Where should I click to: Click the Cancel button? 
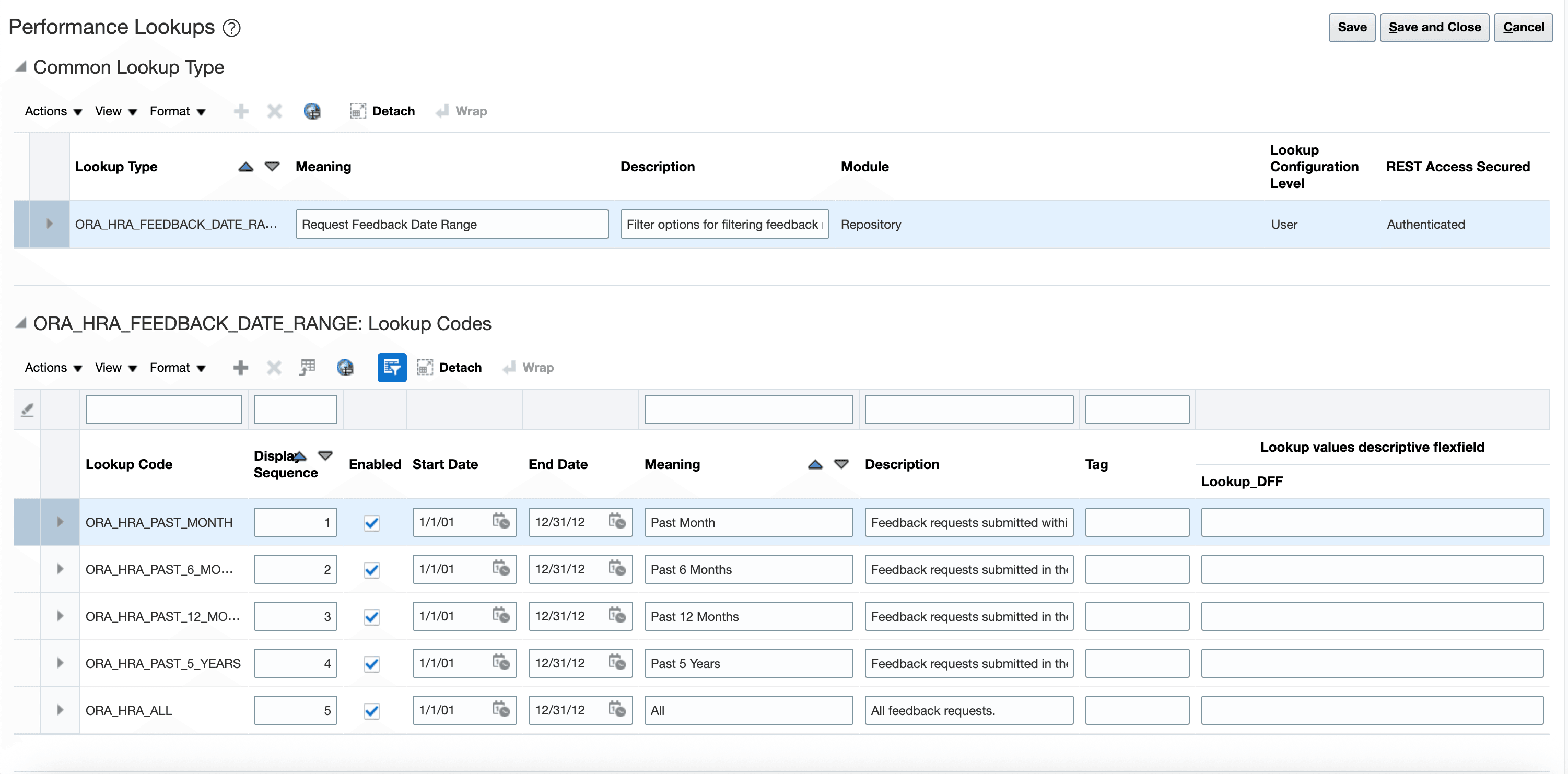coord(1524,27)
